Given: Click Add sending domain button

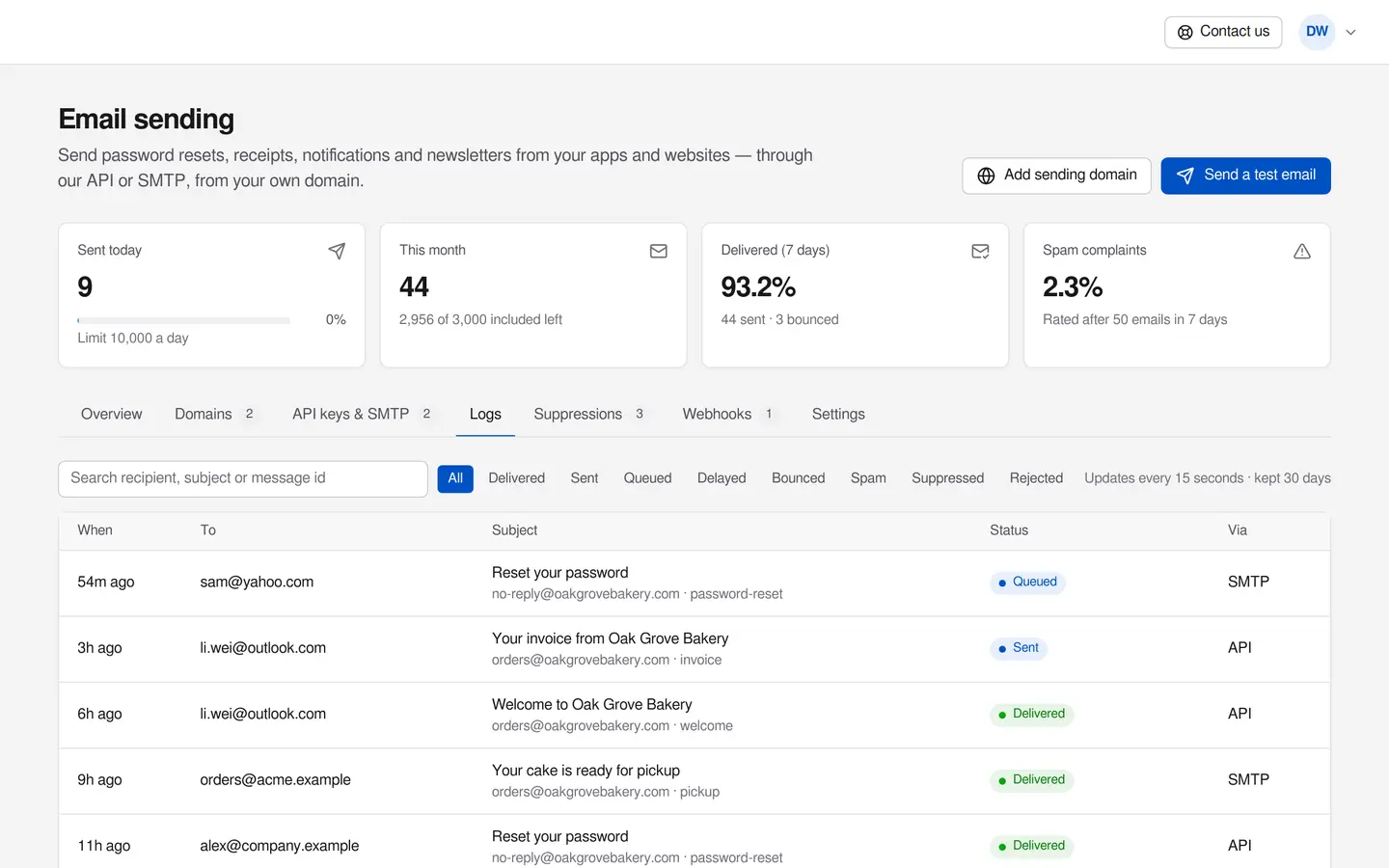Looking at the screenshot, I should (x=1056, y=176).
